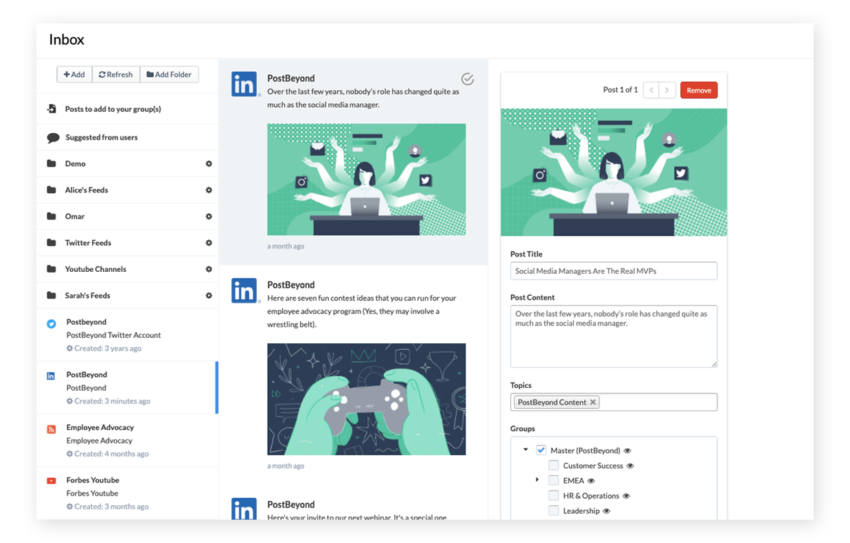Click the Demo folder icon
850x543 pixels.
pyautogui.click(x=51, y=163)
